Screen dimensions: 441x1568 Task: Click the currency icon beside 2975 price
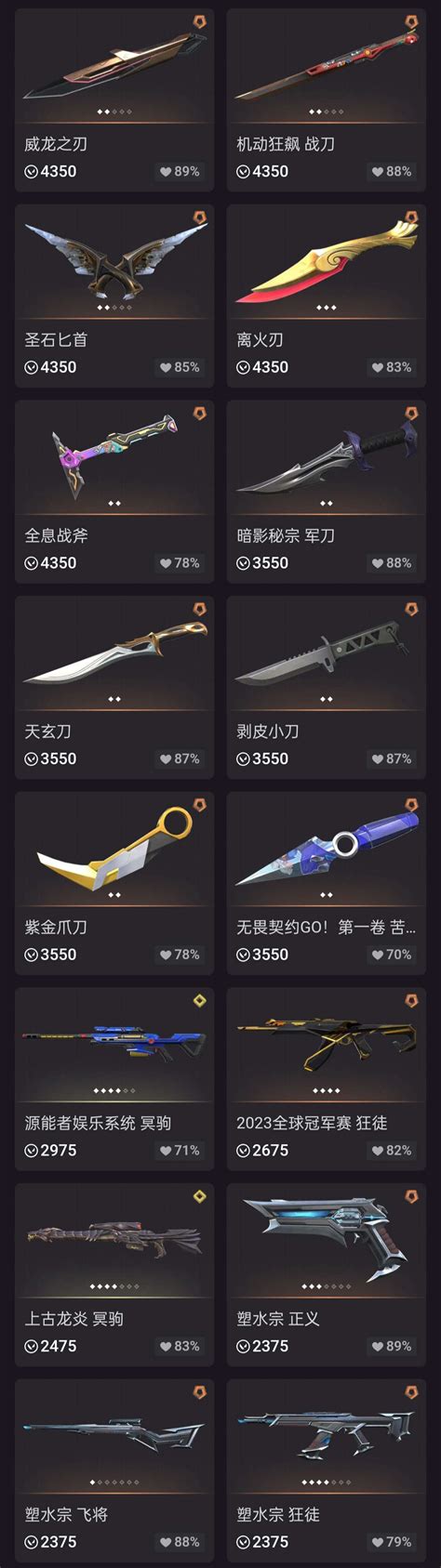point(32,1151)
